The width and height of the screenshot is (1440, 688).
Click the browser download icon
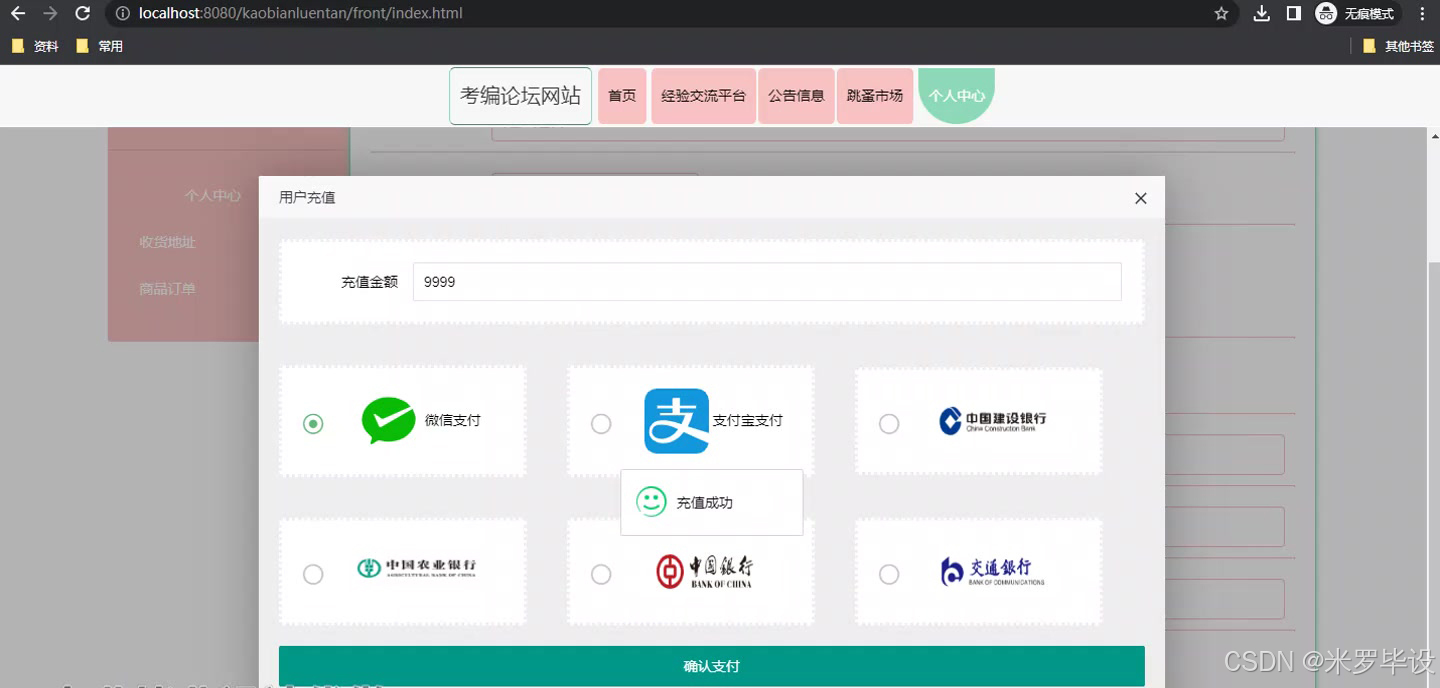pos(1262,14)
